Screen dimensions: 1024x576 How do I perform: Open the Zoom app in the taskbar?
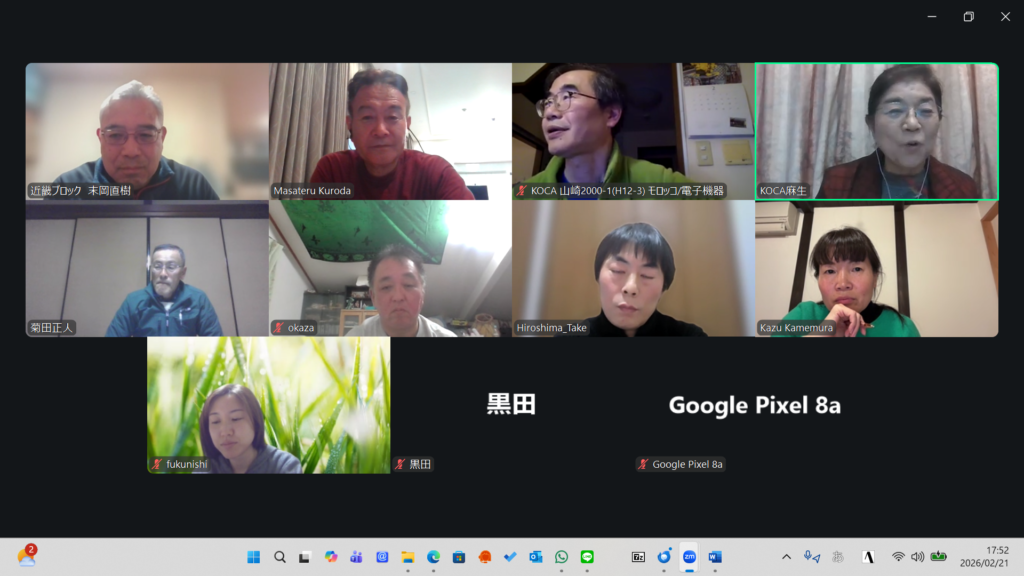pos(689,557)
